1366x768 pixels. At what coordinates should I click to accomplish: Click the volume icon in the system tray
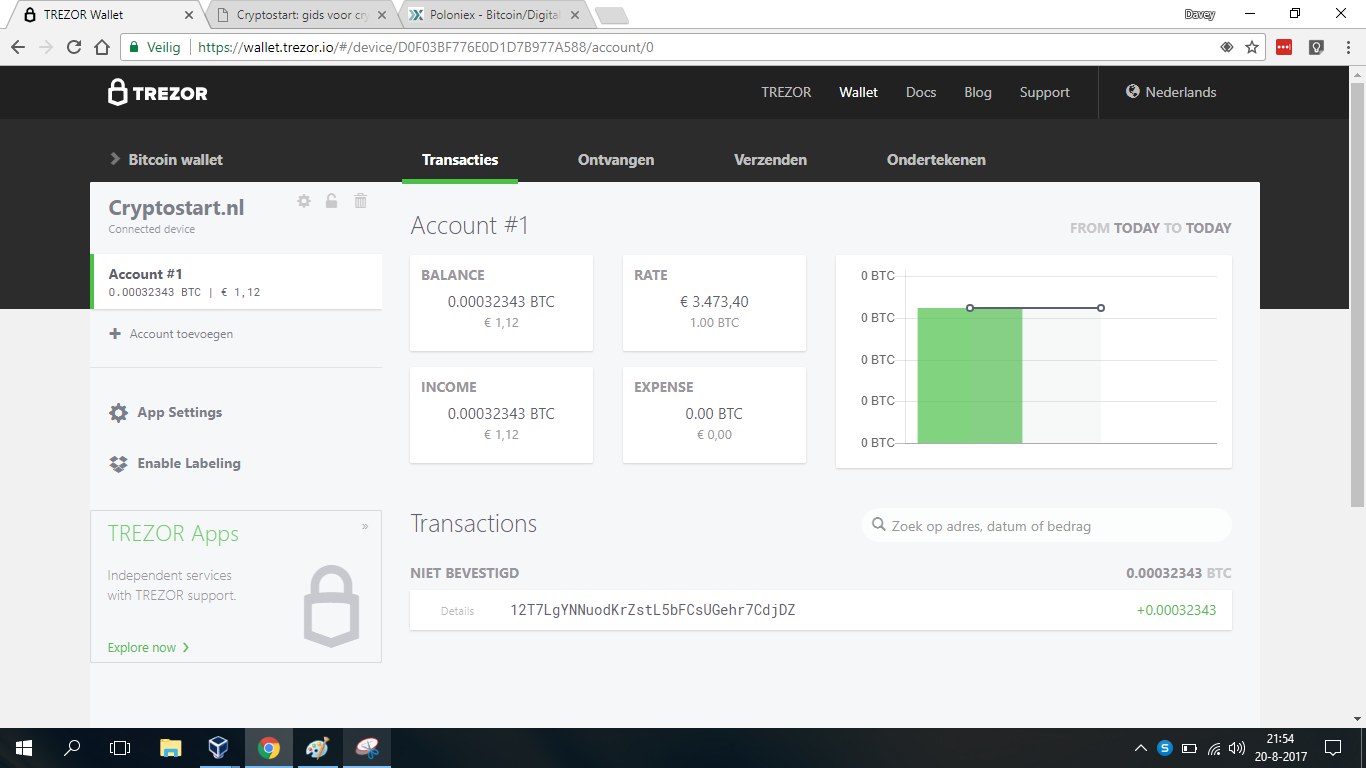[x=1237, y=748]
